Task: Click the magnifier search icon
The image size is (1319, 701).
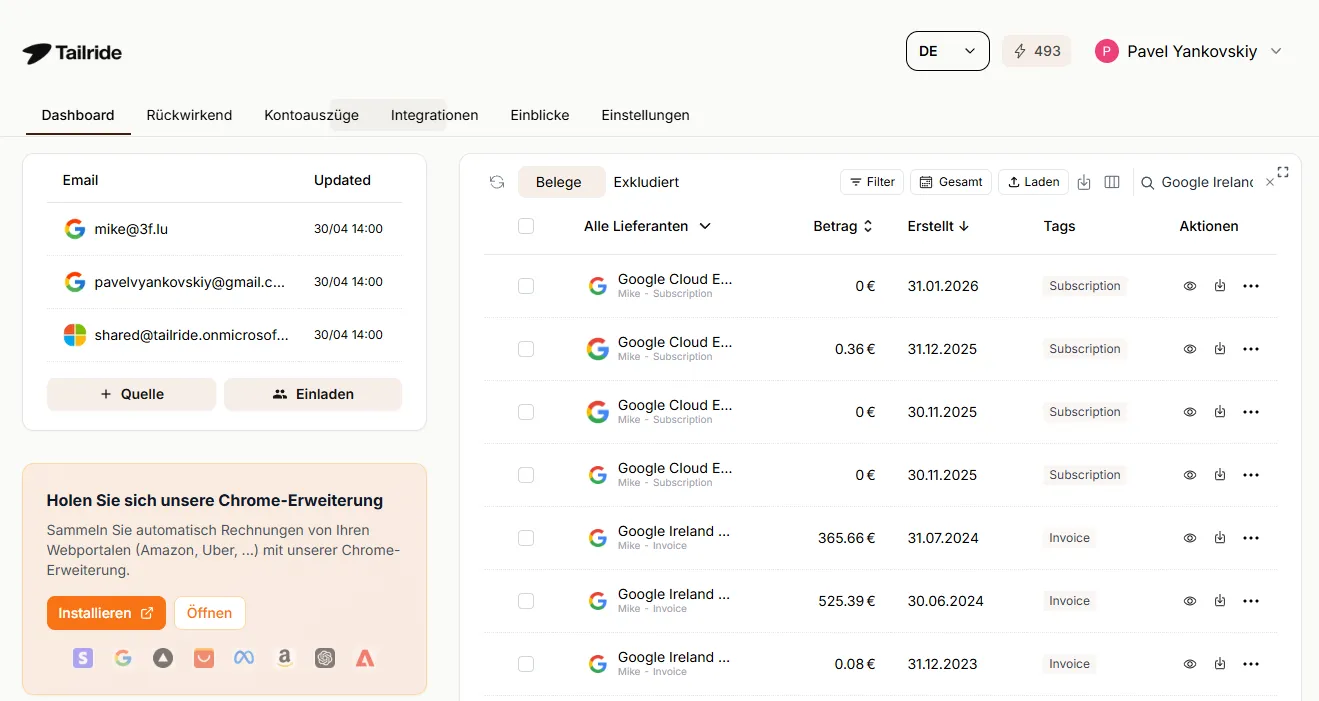Action: (1148, 183)
